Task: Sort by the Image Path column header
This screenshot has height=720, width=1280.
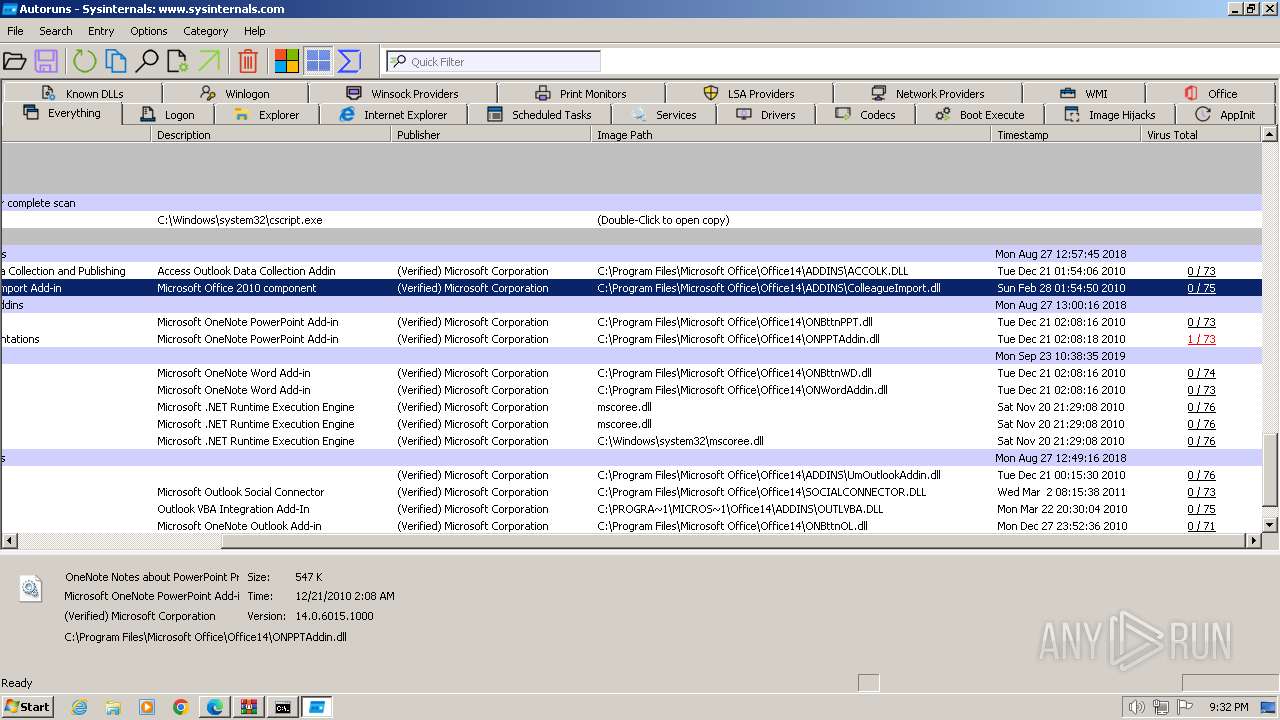Action: tap(791, 135)
